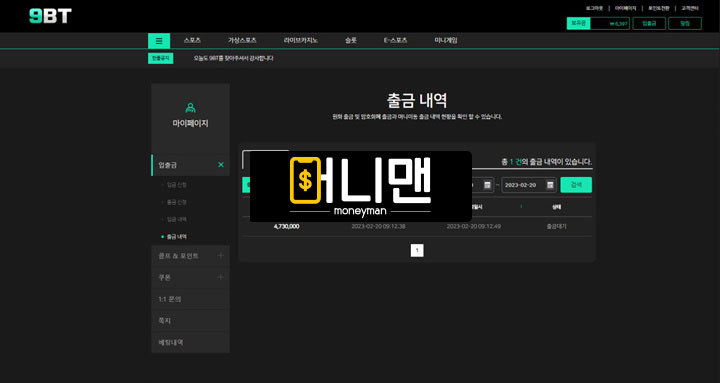Screen dimensions: 720x383
Task: Expand the 콤프 & 포인트 plus icon
Action: [221, 255]
